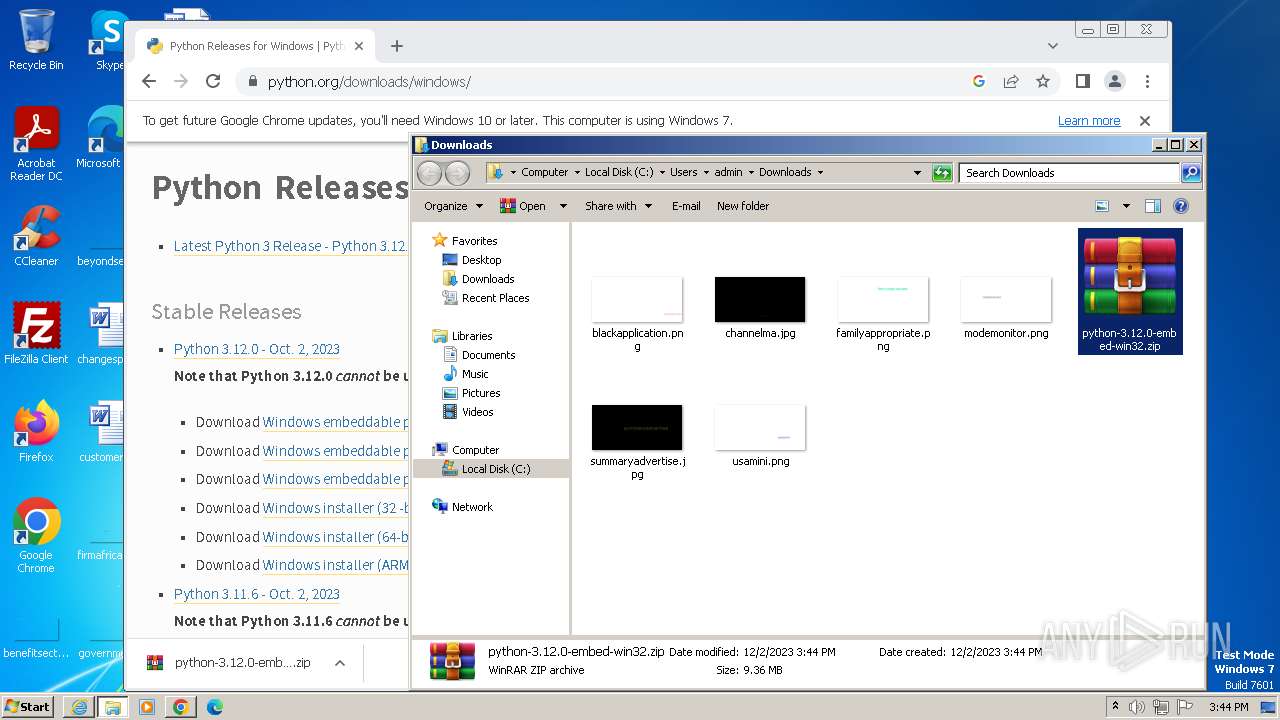This screenshot has width=1280, height=720.
Task: Click Windows installer (32-bit) link
Action: coord(335,508)
